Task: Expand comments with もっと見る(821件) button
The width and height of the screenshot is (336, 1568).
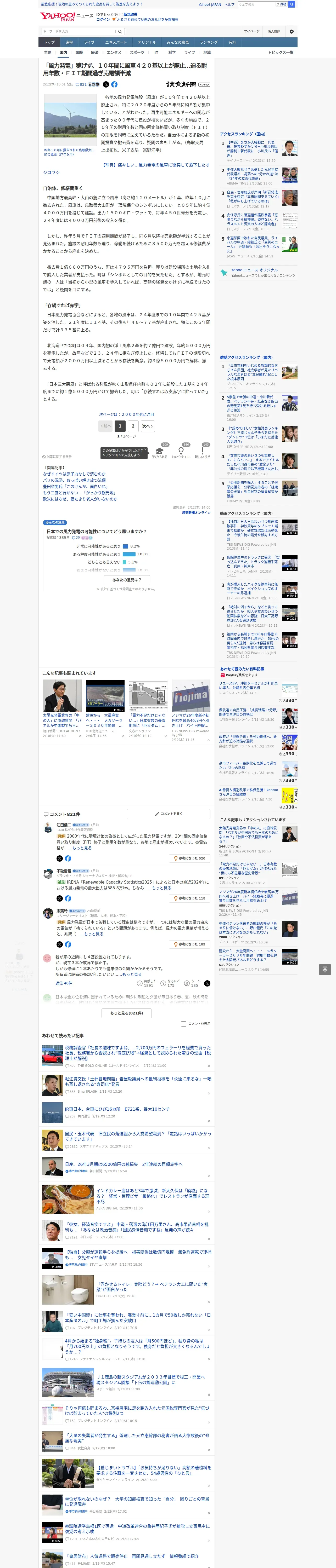Action: pyautogui.click(x=127, y=1013)
